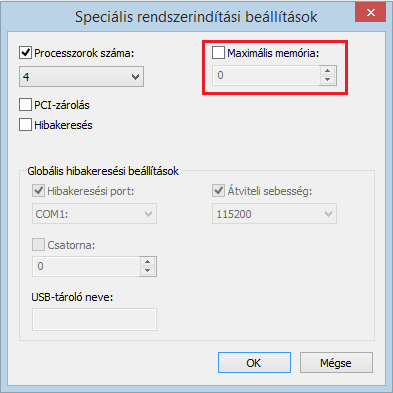The image size is (393, 393).
Task: Enable the Hibakeresés checkbox
Action: click(x=25, y=125)
